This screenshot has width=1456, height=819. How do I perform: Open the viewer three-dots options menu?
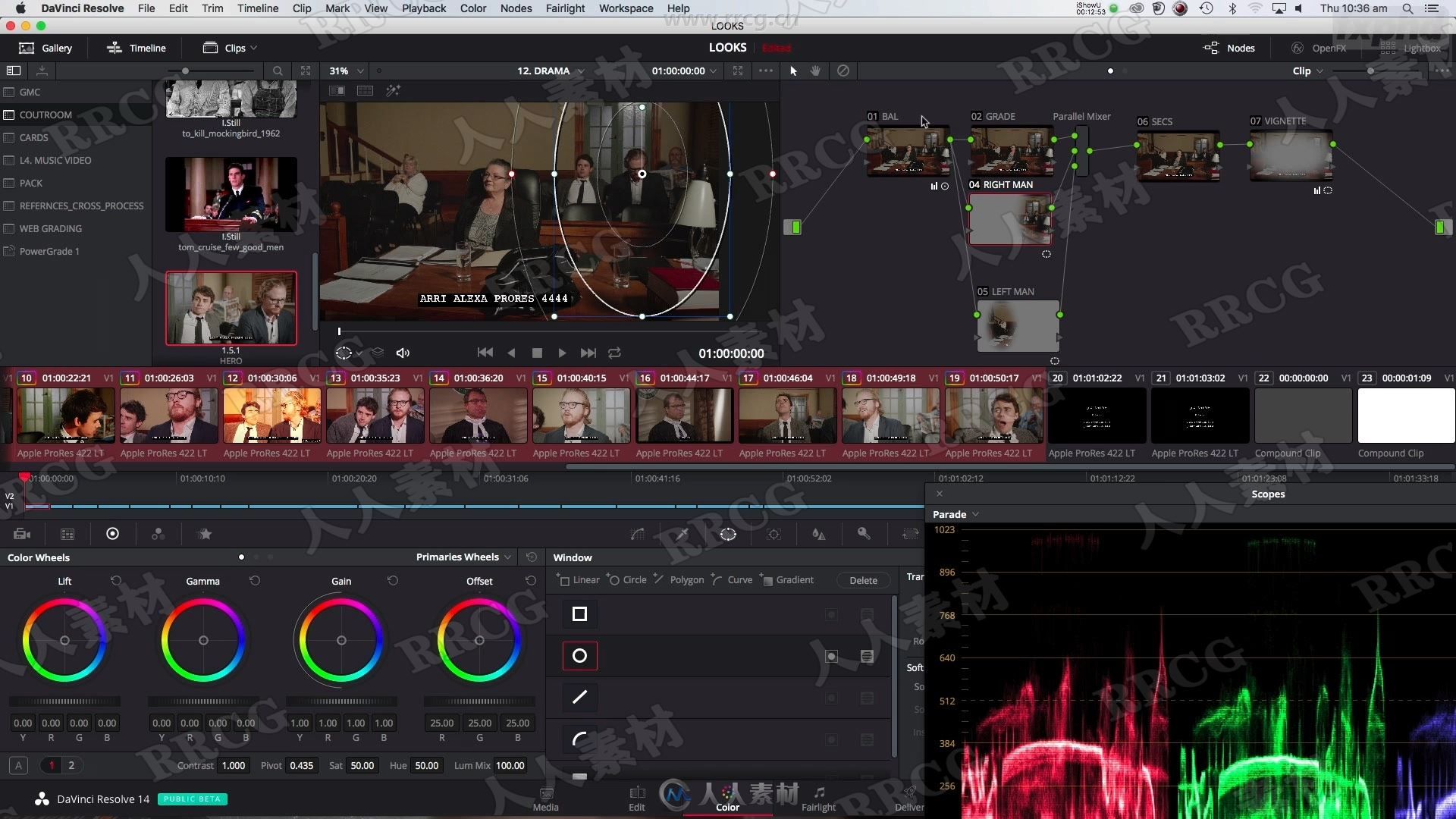click(766, 71)
